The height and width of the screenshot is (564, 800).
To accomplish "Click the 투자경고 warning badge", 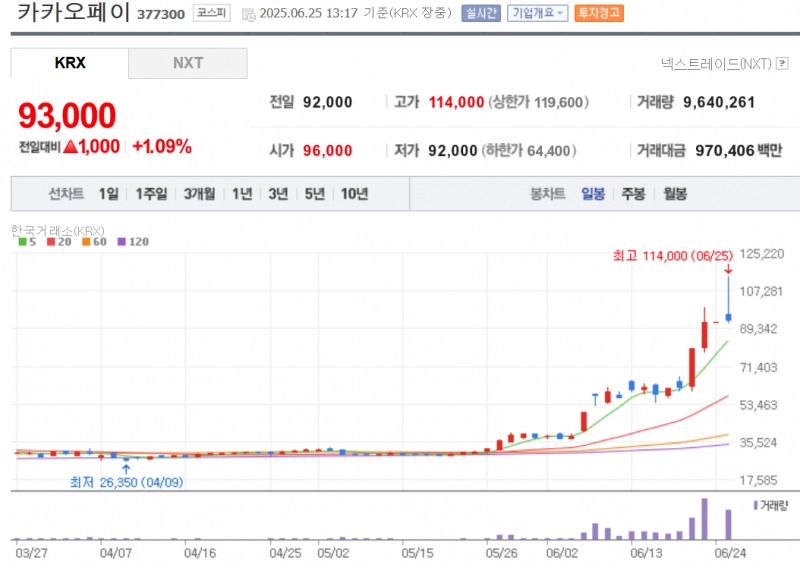I will [599, 14].
